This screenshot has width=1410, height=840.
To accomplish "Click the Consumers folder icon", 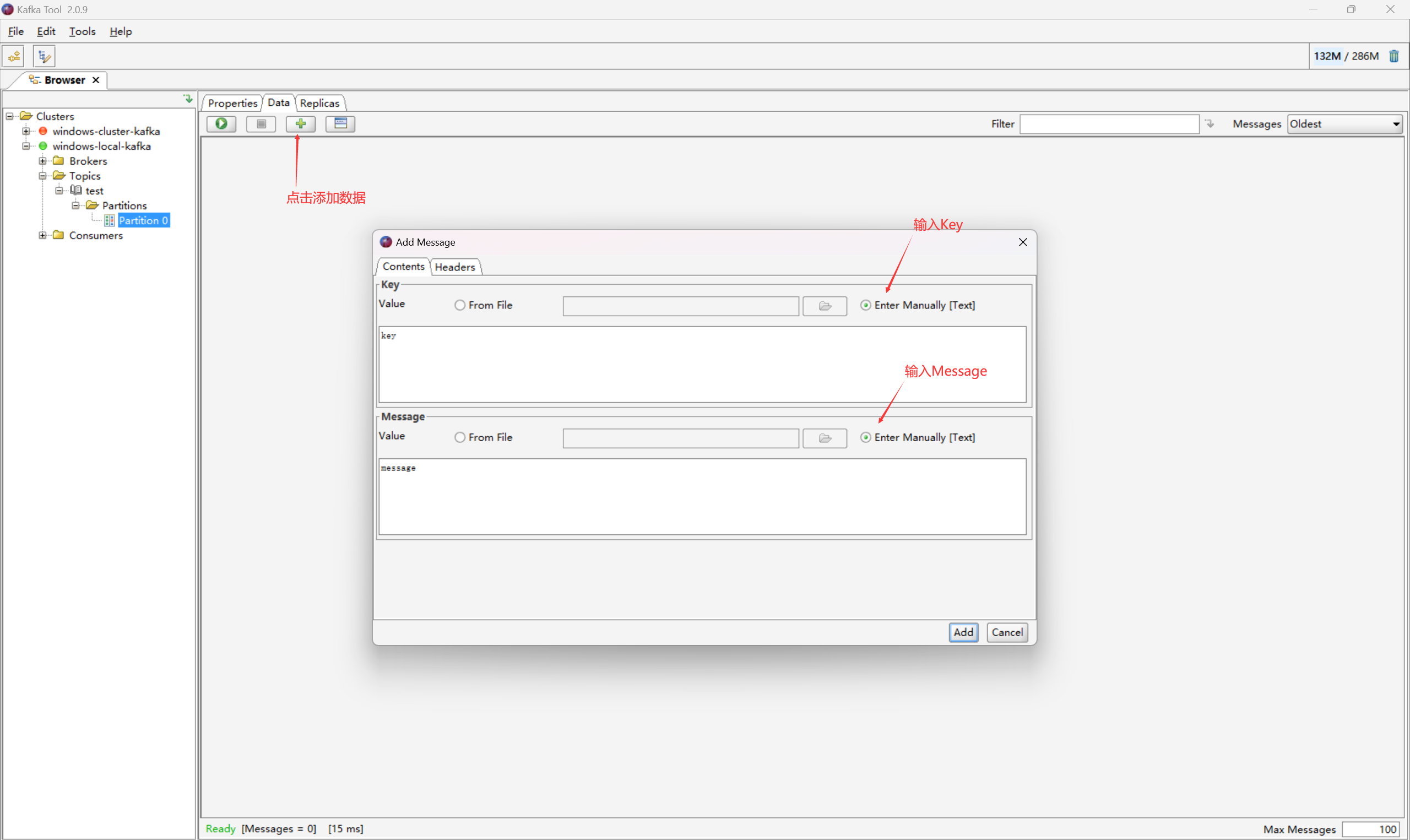I will 58,235.
